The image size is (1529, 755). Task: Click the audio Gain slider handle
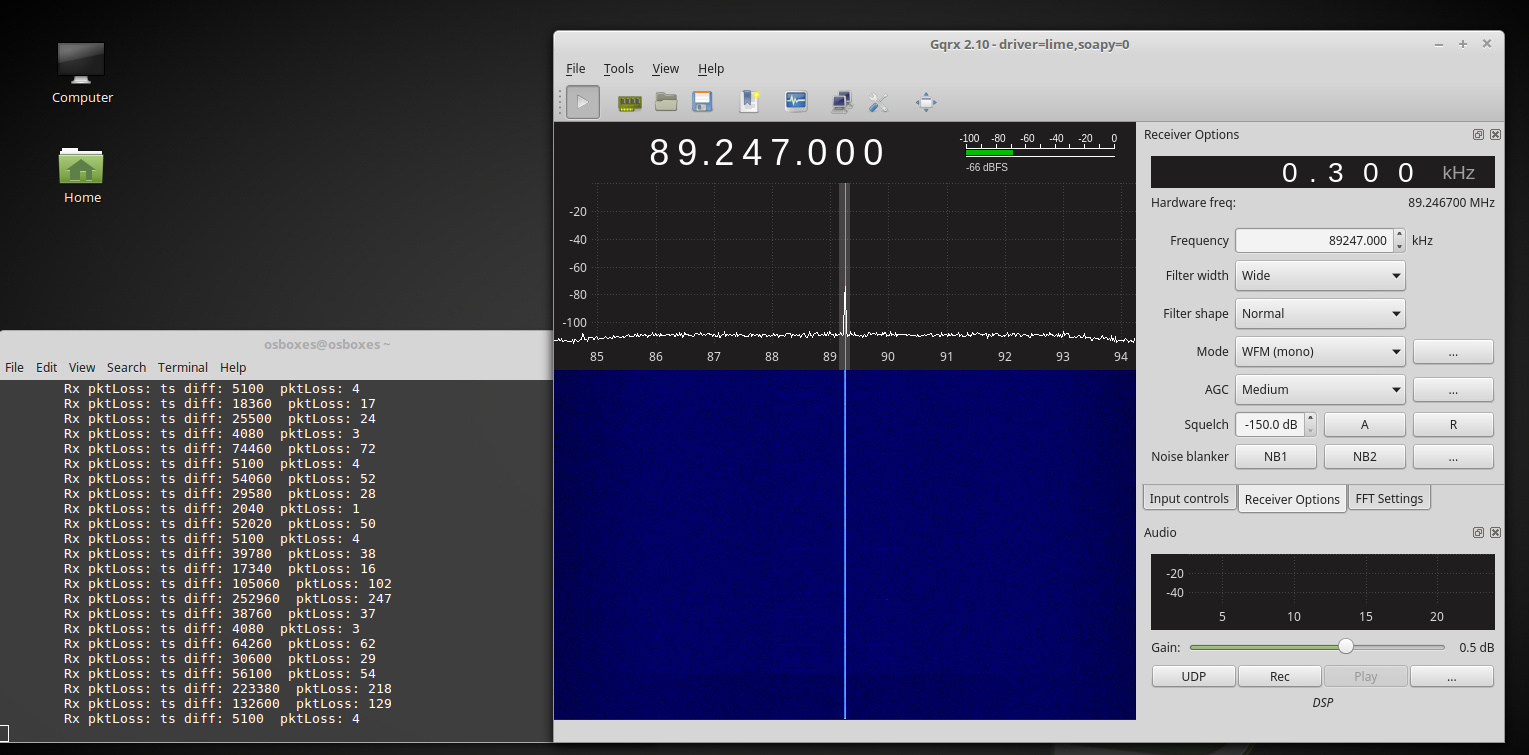click(1346, 647)
